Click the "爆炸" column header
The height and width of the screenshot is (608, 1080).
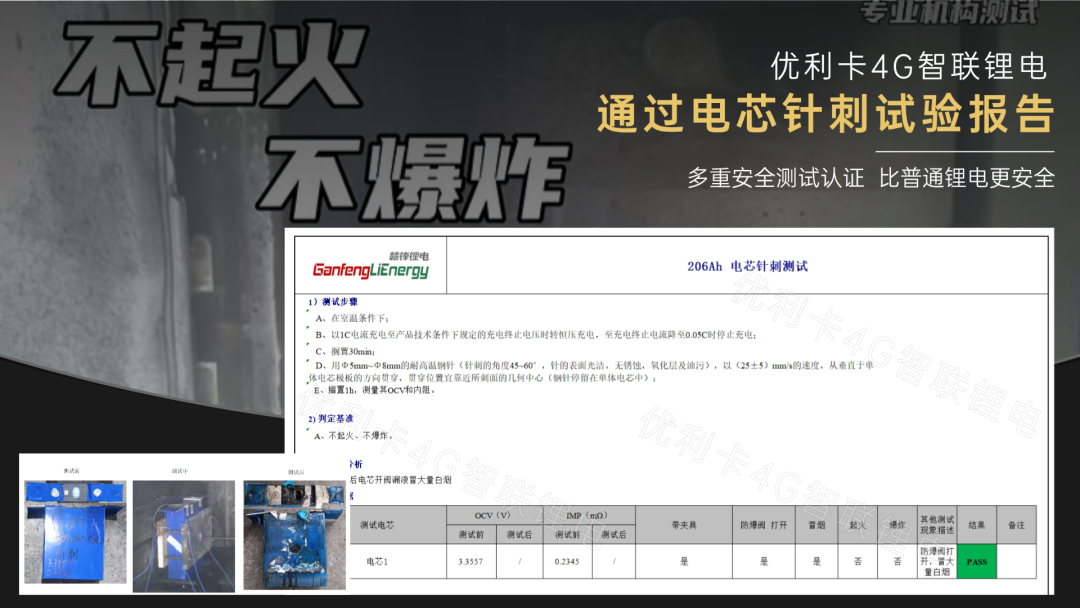(x=897, y=525)
